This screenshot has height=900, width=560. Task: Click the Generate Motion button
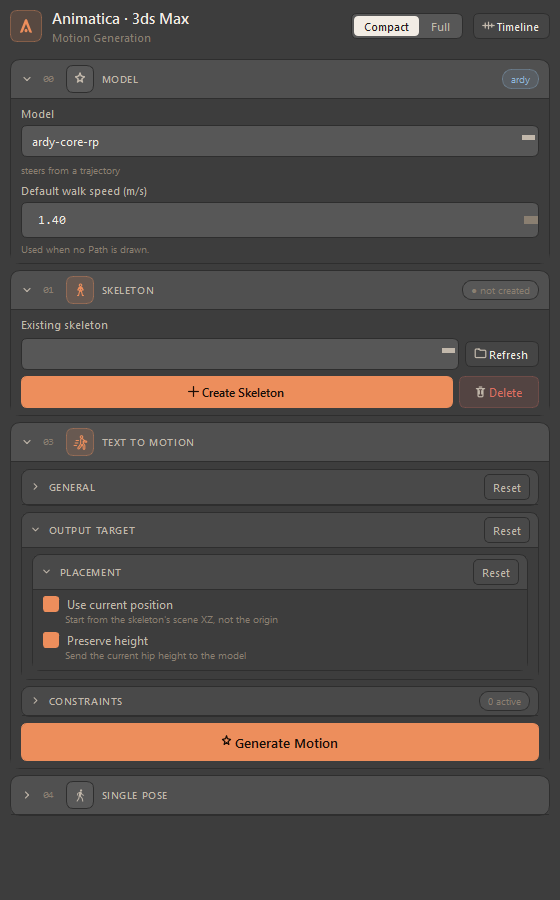[x=279, y=742]
